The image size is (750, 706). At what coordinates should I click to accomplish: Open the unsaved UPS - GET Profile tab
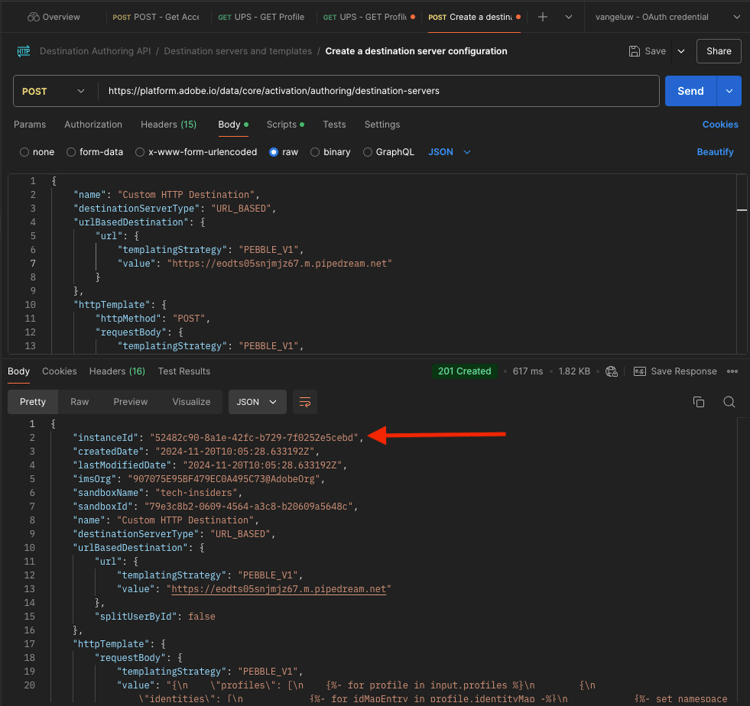(x=369, y=17)
